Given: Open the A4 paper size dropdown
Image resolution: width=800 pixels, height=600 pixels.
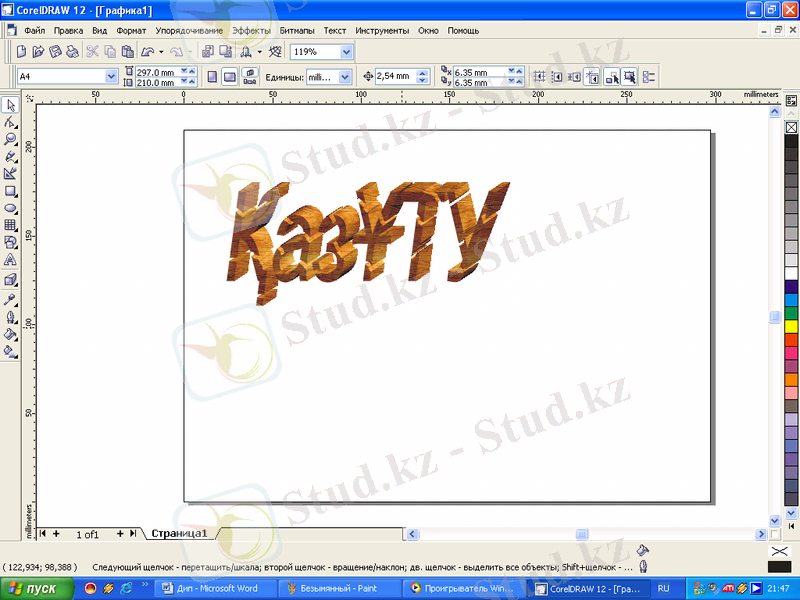Looking at the screenshot, I should pyautogui.click(x=111, y=77).
